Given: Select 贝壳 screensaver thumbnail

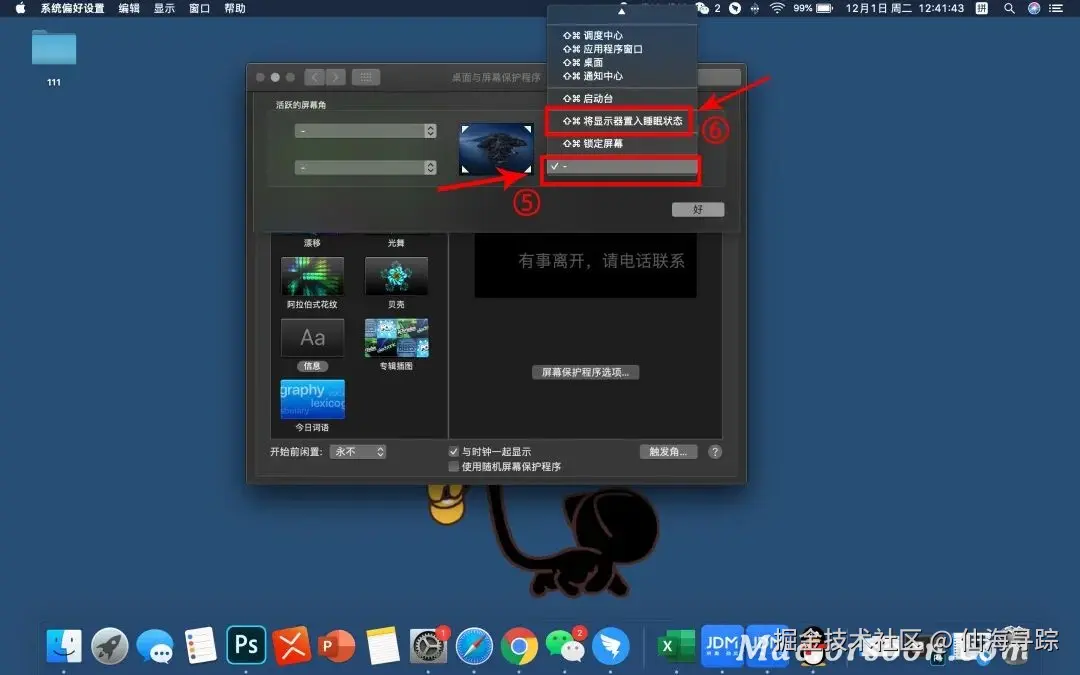Looking at the screenshot, I should 396,276.
